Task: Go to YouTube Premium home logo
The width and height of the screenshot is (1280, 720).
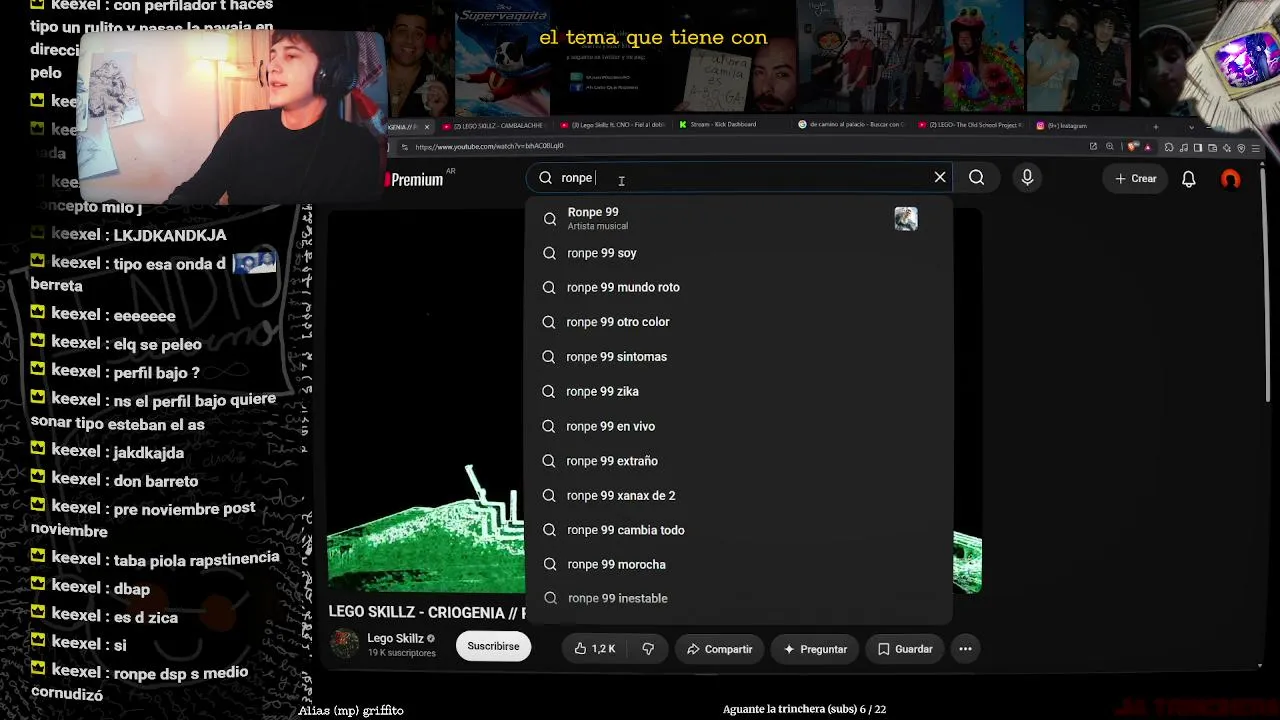Action: click(413, 180)
